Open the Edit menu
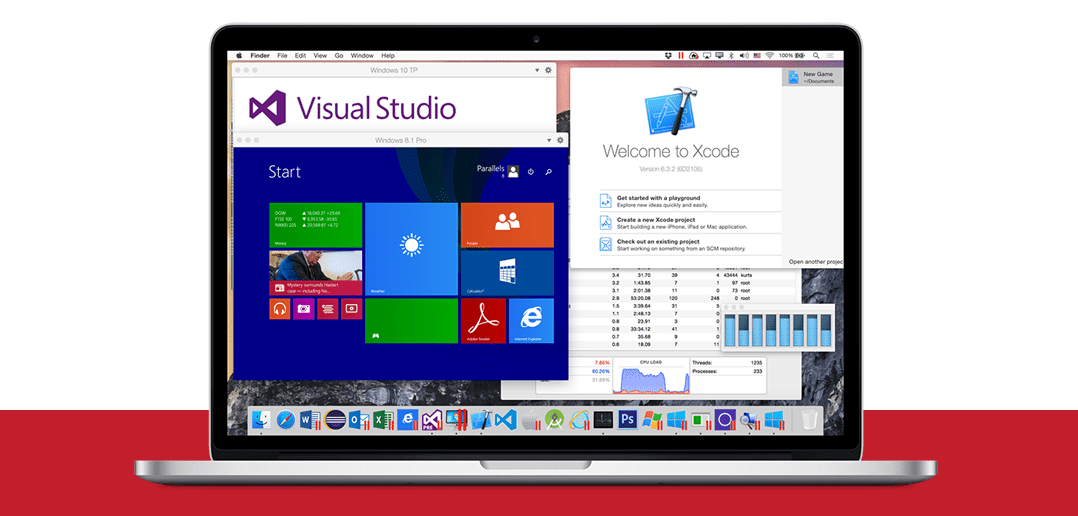 pyautogui.click(x=300, y=56)
